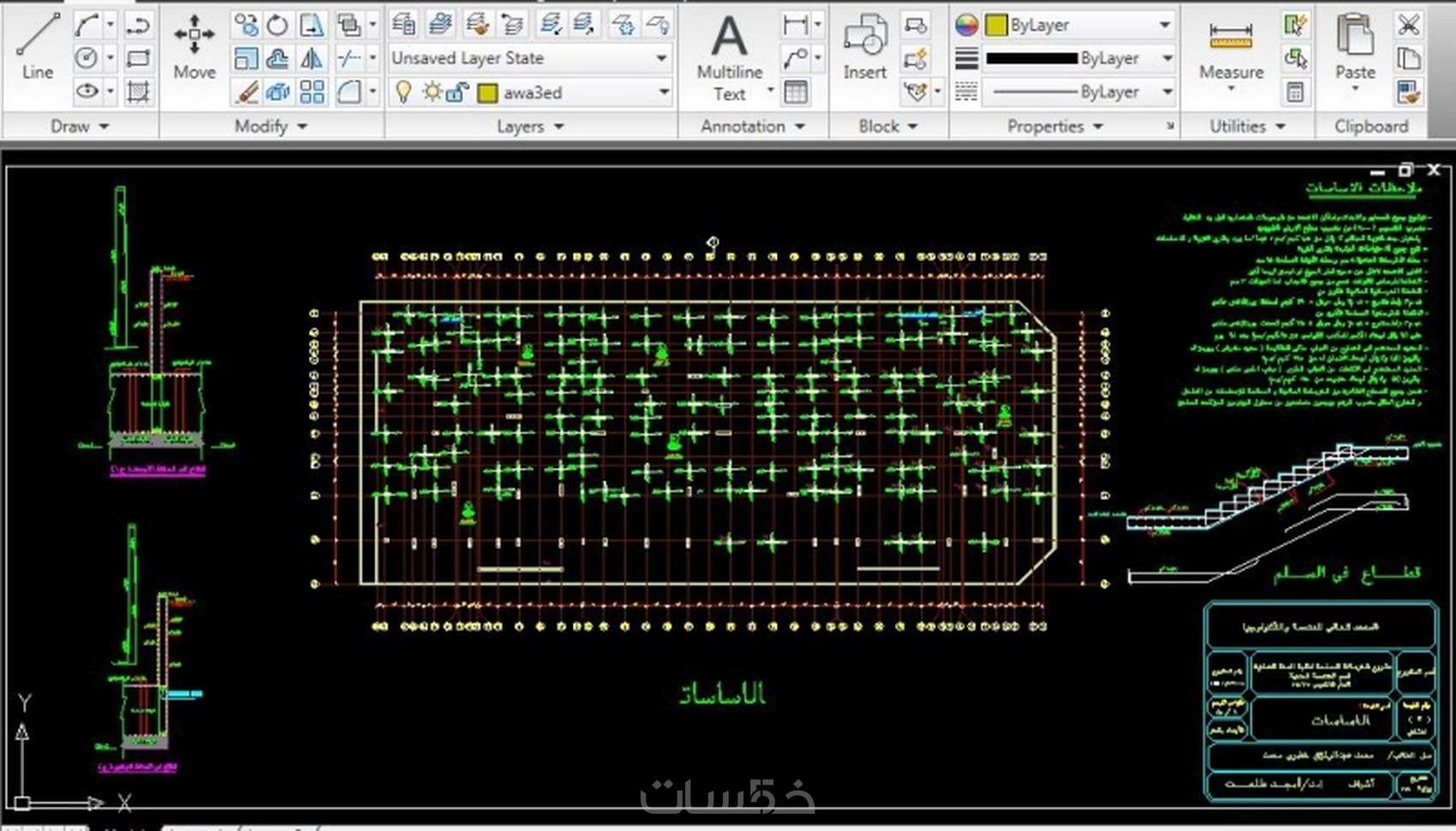The height and width of the screenshot is (831, 1456).
Task: Click the Cut scissors icon
Action: point(1408,25)
